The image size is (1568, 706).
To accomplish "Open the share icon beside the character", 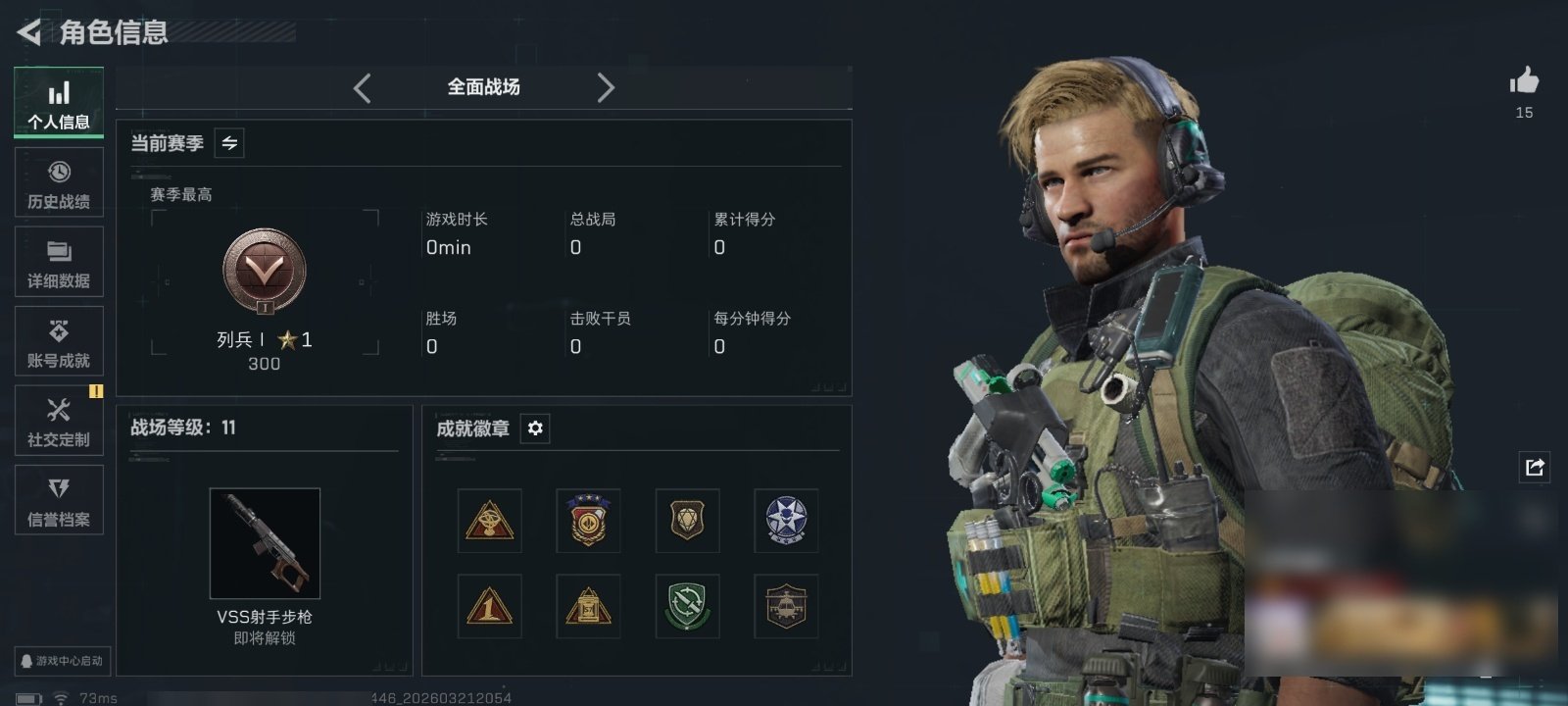I will pyautogui.click(x=1535, y=467).
